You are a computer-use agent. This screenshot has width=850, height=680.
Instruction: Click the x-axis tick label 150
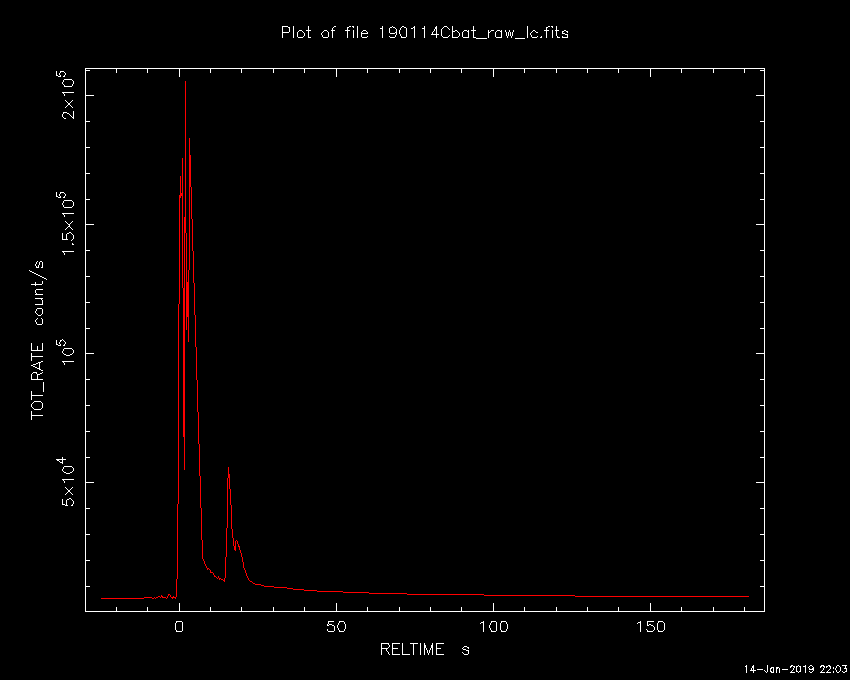pos(650,627)
